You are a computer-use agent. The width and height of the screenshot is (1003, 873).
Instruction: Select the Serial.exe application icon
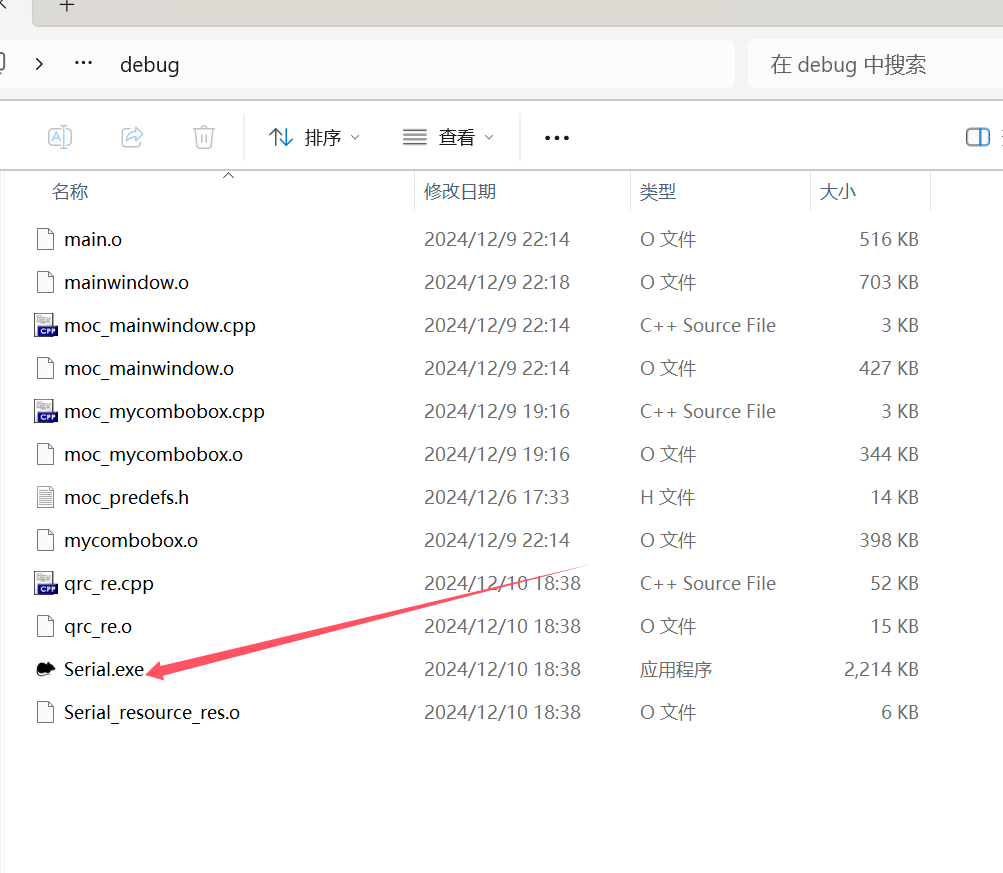click(45, 669)
